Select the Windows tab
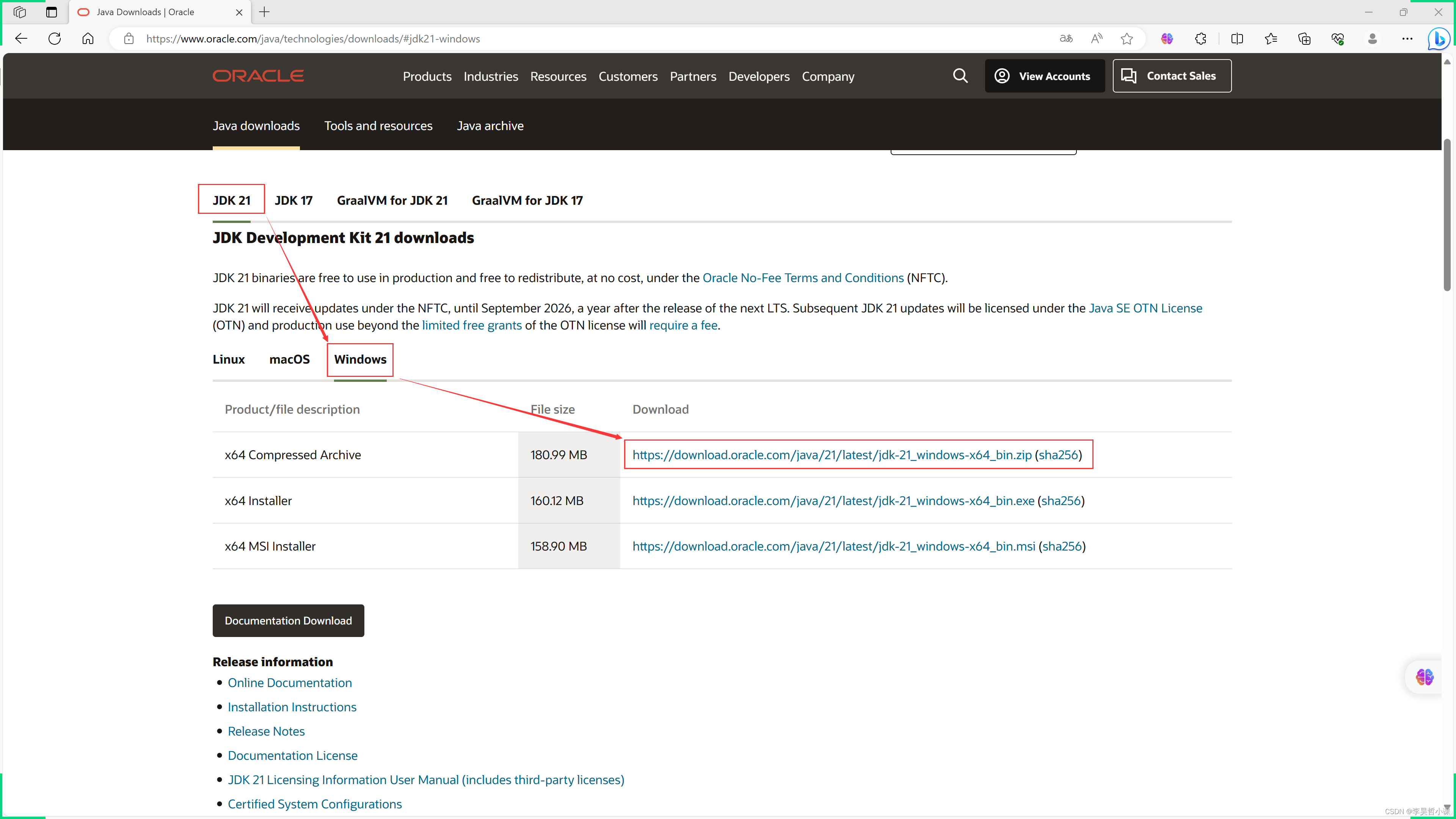This screenshot has height=819, width=1456. 360,359
